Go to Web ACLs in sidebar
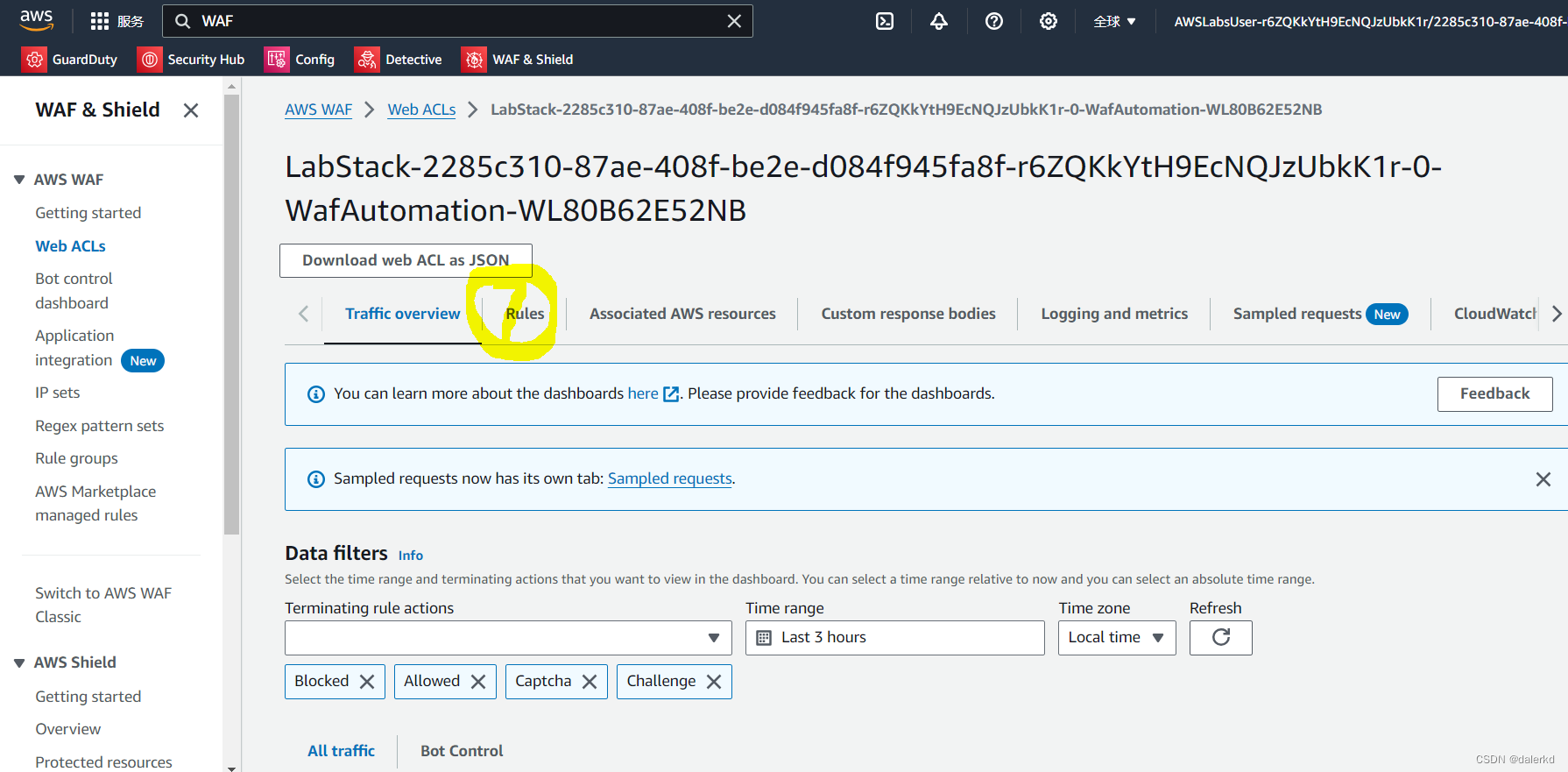The width and height of the screenshot is (1568, 772). (x=70, y=246)
